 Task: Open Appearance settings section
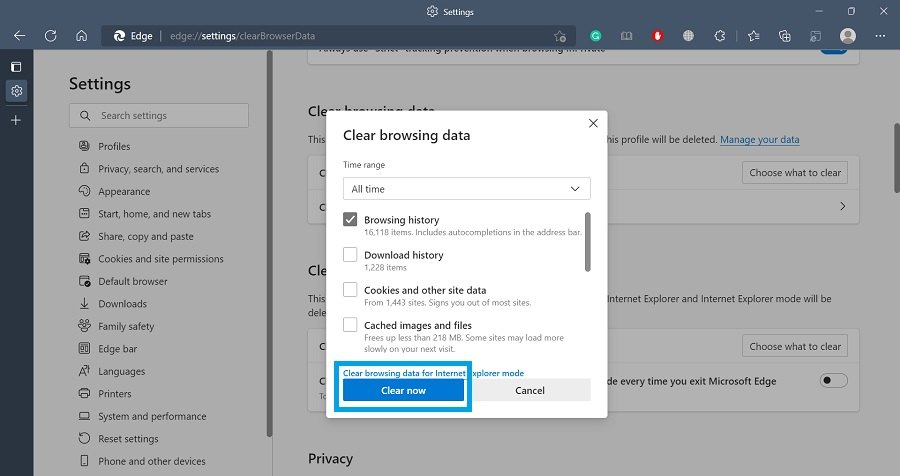(124, 191)
